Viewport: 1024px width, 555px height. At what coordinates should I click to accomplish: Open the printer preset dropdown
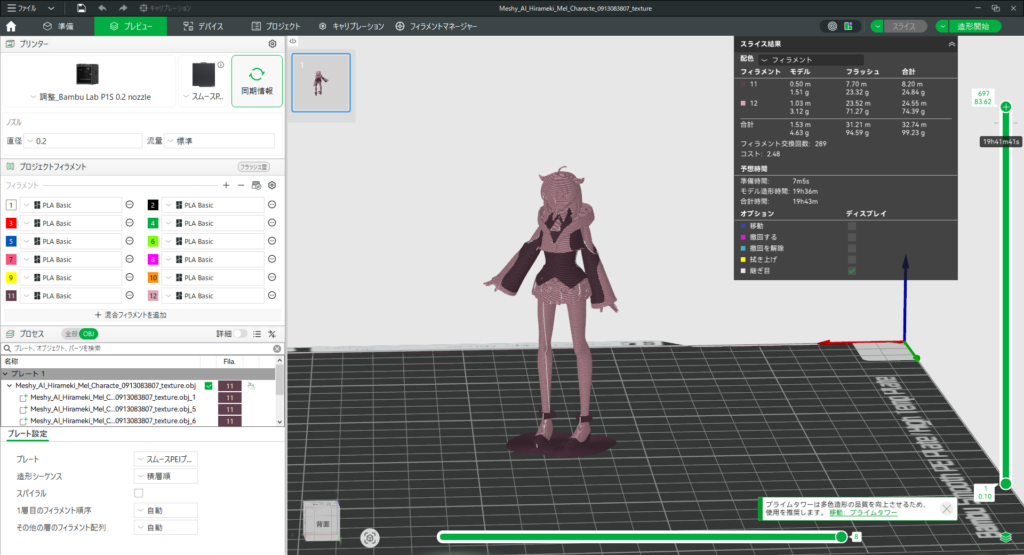click(90, 97)
